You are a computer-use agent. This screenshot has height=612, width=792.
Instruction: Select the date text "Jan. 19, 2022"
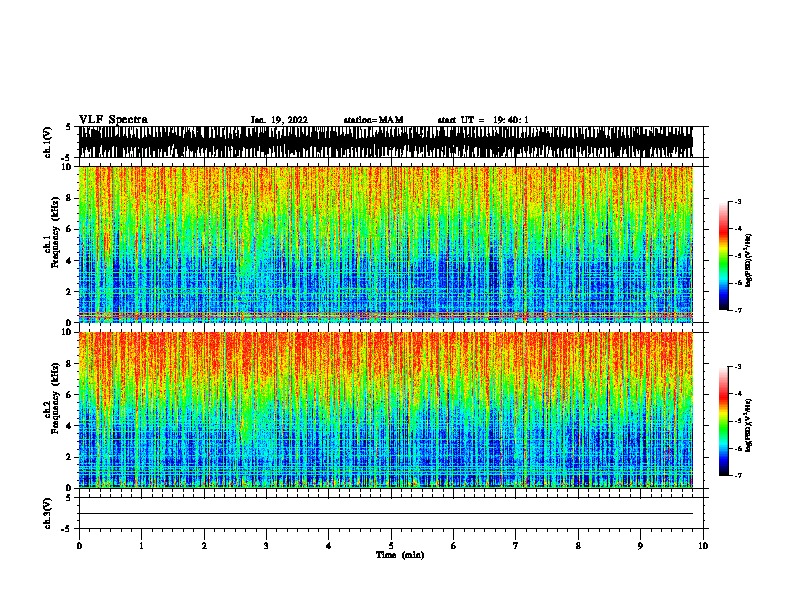point(279,120)
